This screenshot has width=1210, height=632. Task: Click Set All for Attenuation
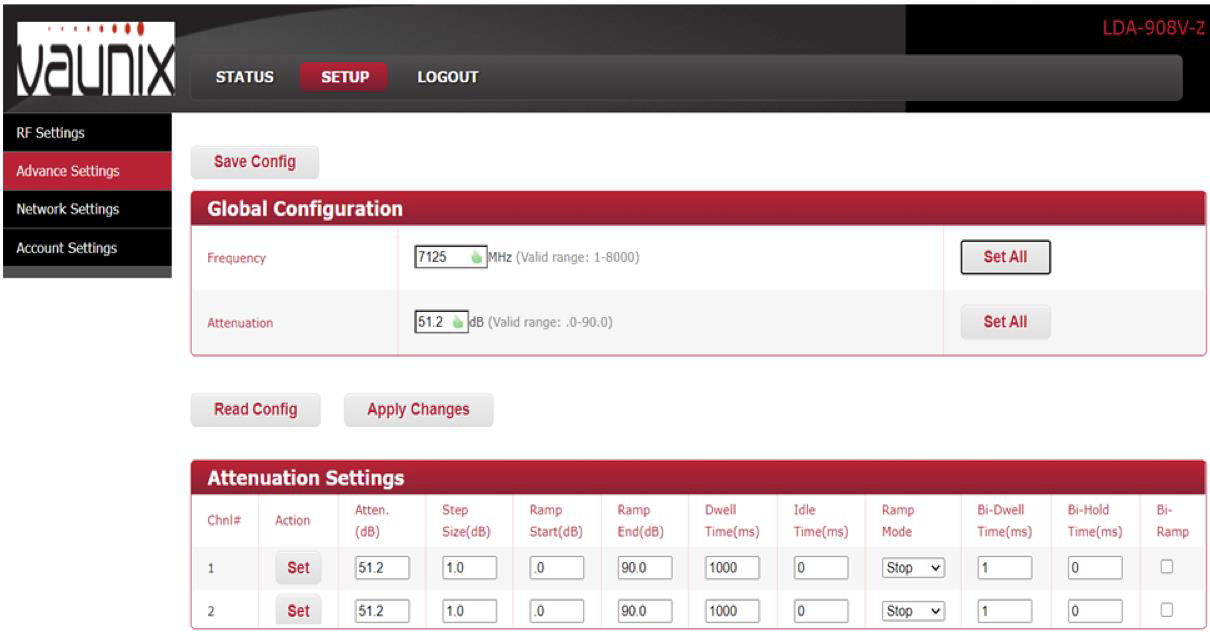(1005, 322)
